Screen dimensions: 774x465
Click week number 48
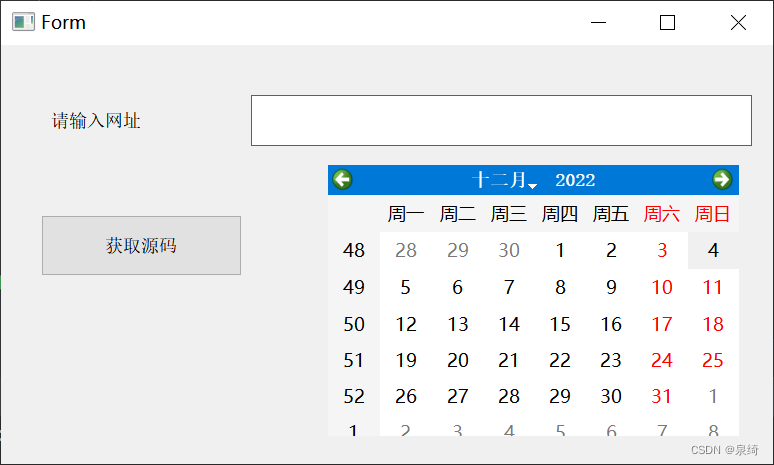tap(354, 250)
